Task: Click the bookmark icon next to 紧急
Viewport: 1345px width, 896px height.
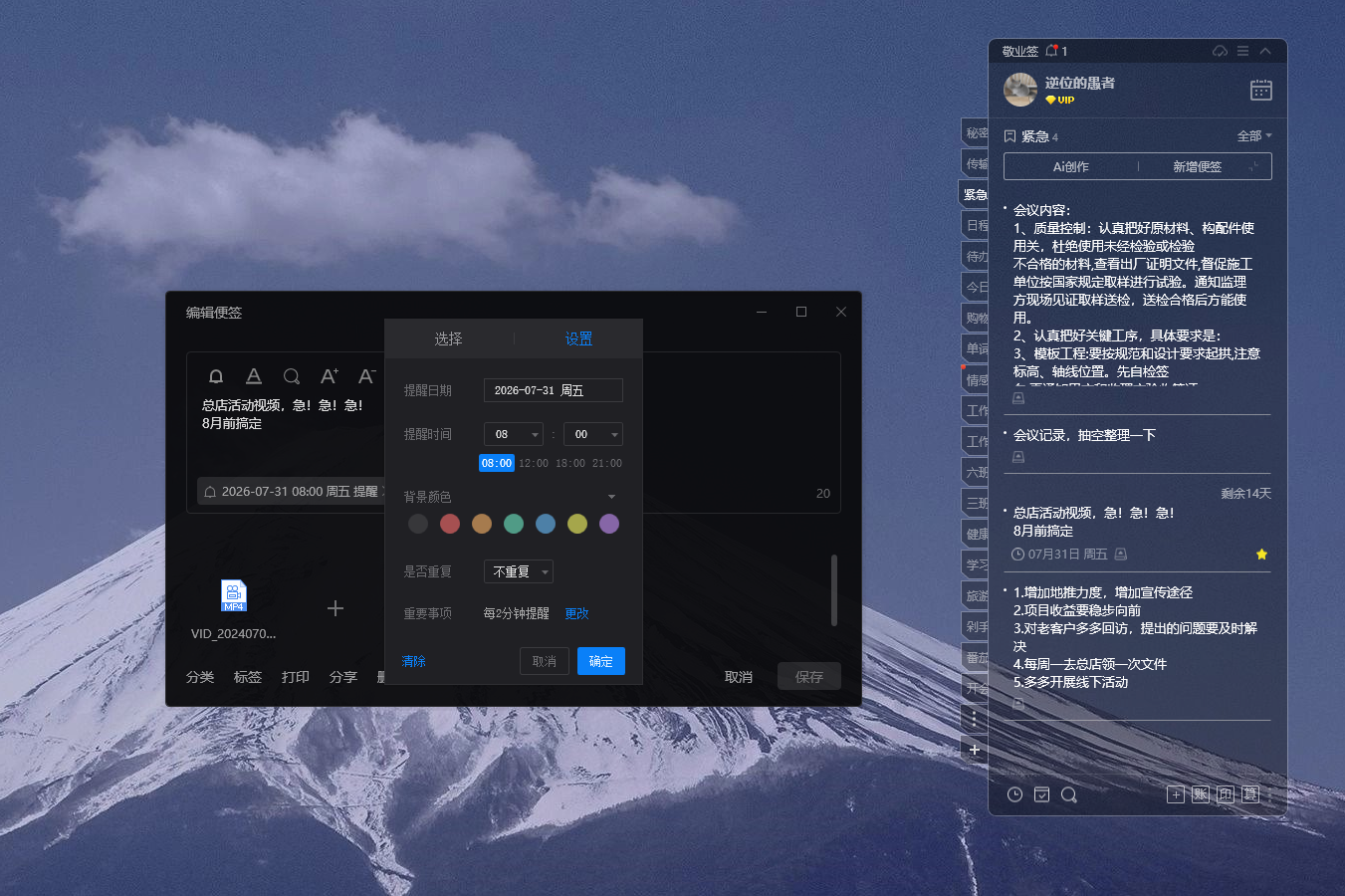Action: [x=1009, y=136]
